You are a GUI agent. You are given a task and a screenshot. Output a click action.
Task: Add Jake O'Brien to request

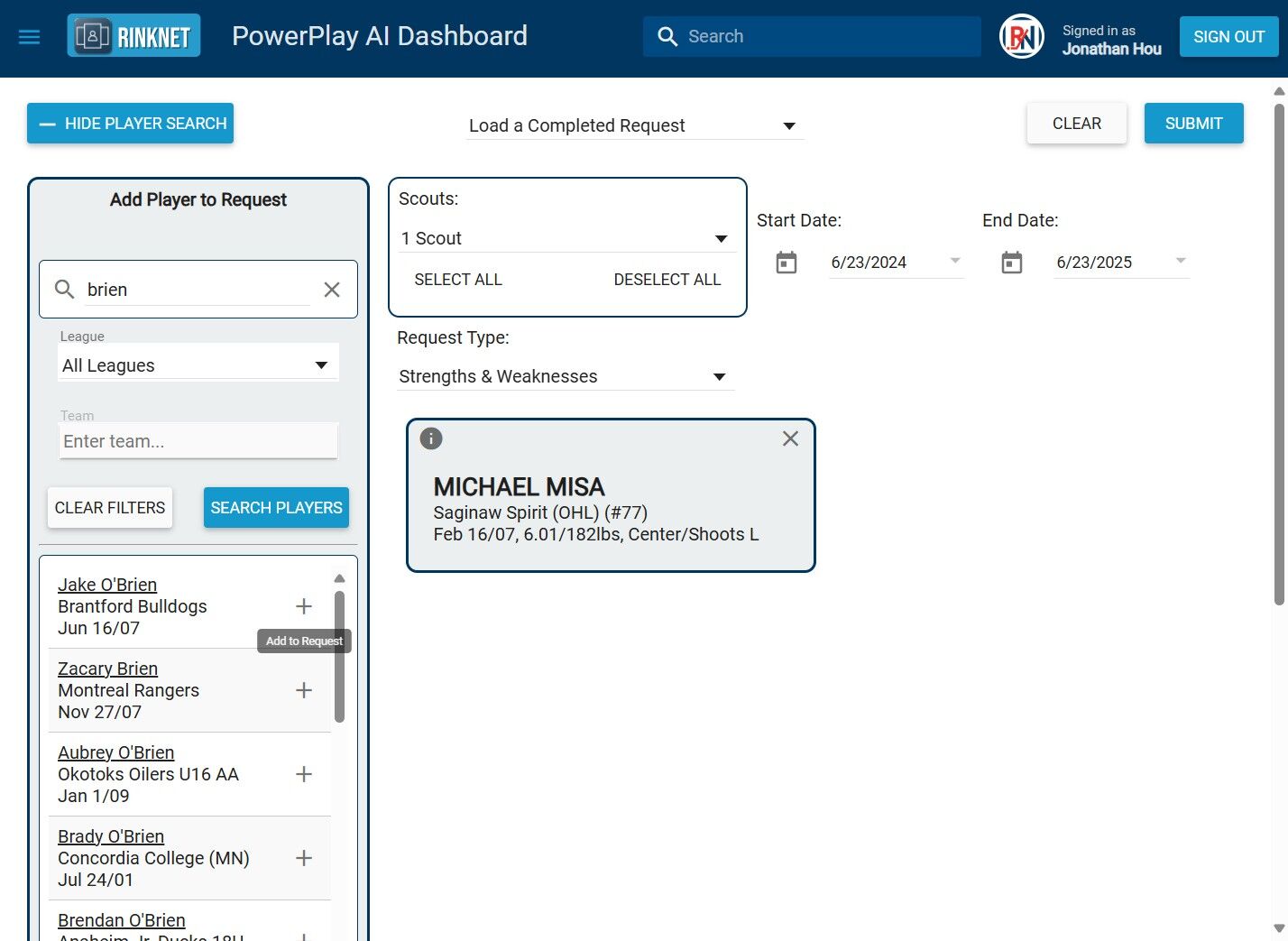click(304, 606)
